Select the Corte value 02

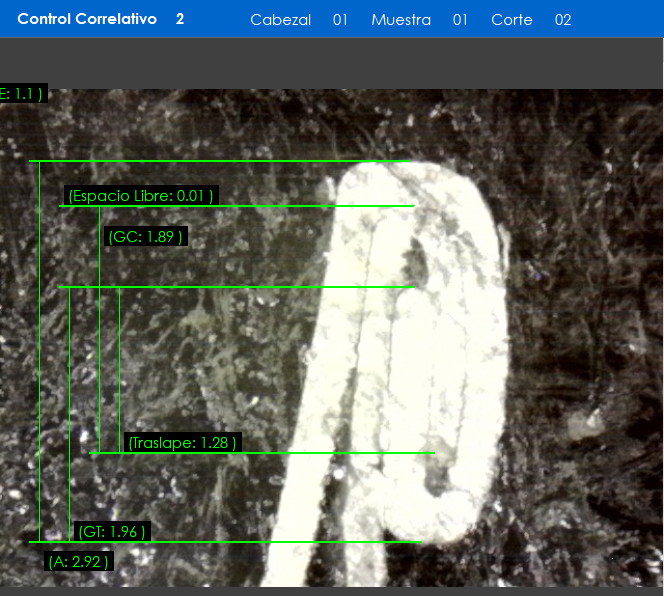563,20
